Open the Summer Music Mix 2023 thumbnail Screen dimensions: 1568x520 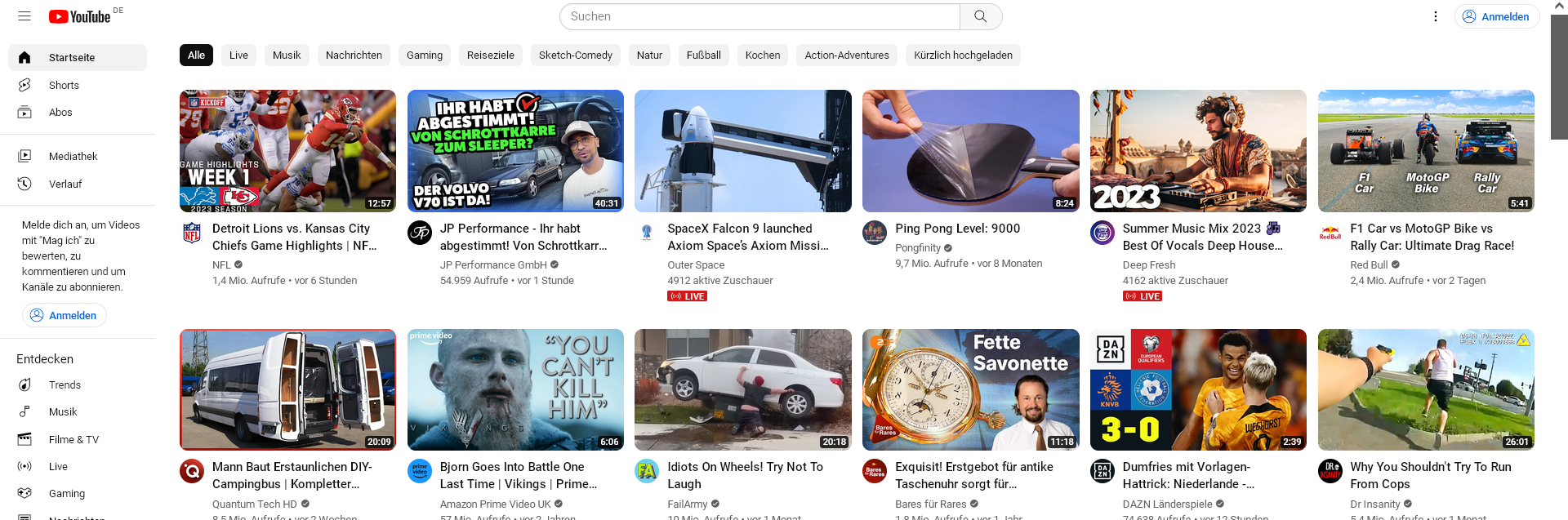(1198, 151)
